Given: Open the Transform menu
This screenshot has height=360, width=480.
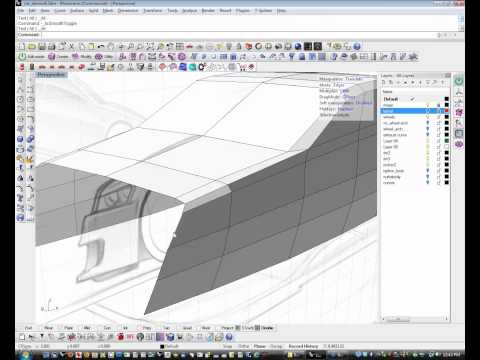Looking at the screenshot, I should tap(152, 11).
